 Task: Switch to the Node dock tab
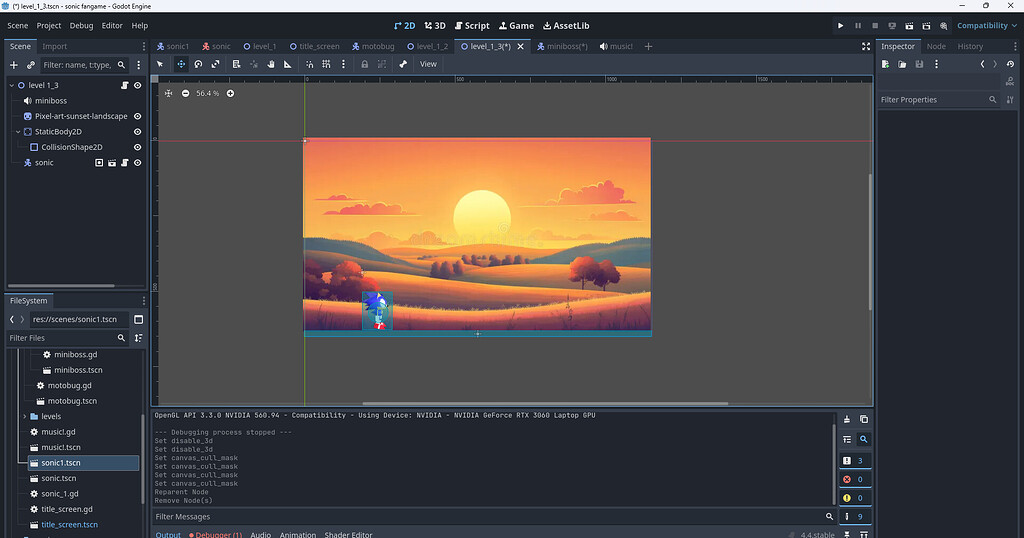tap(936, 46)
